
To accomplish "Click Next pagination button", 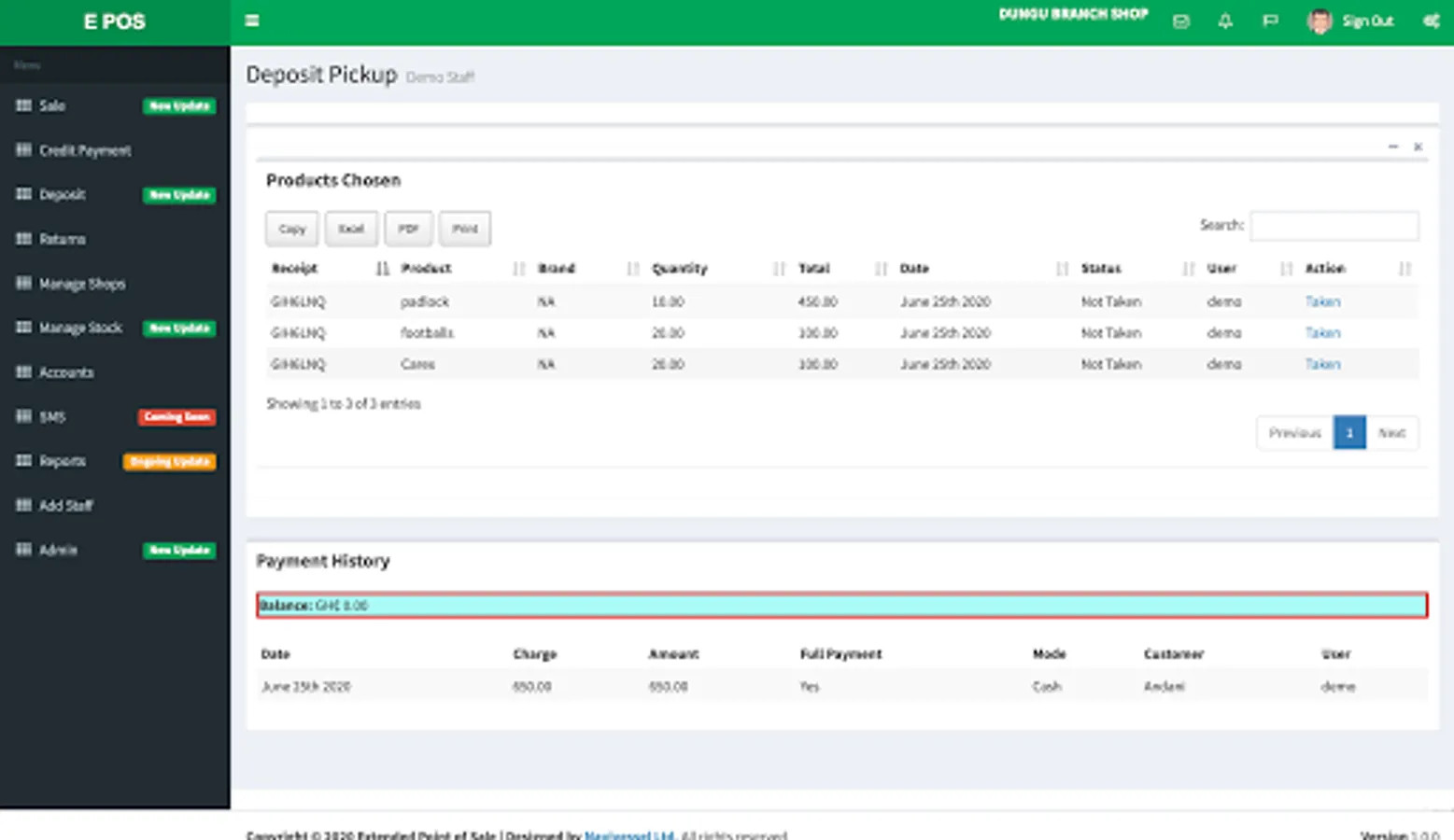I will tap(1391, 433).
